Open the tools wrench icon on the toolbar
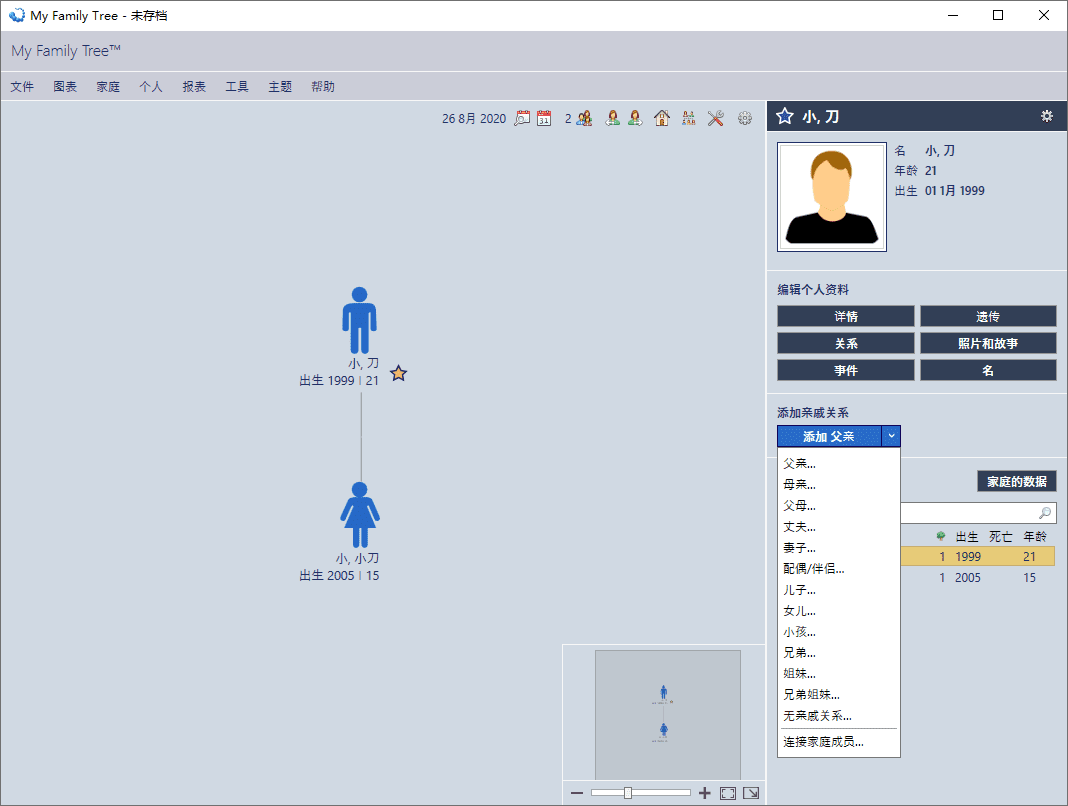The width and height of the screenshot is (1068, 806). [x=715, y=118]
